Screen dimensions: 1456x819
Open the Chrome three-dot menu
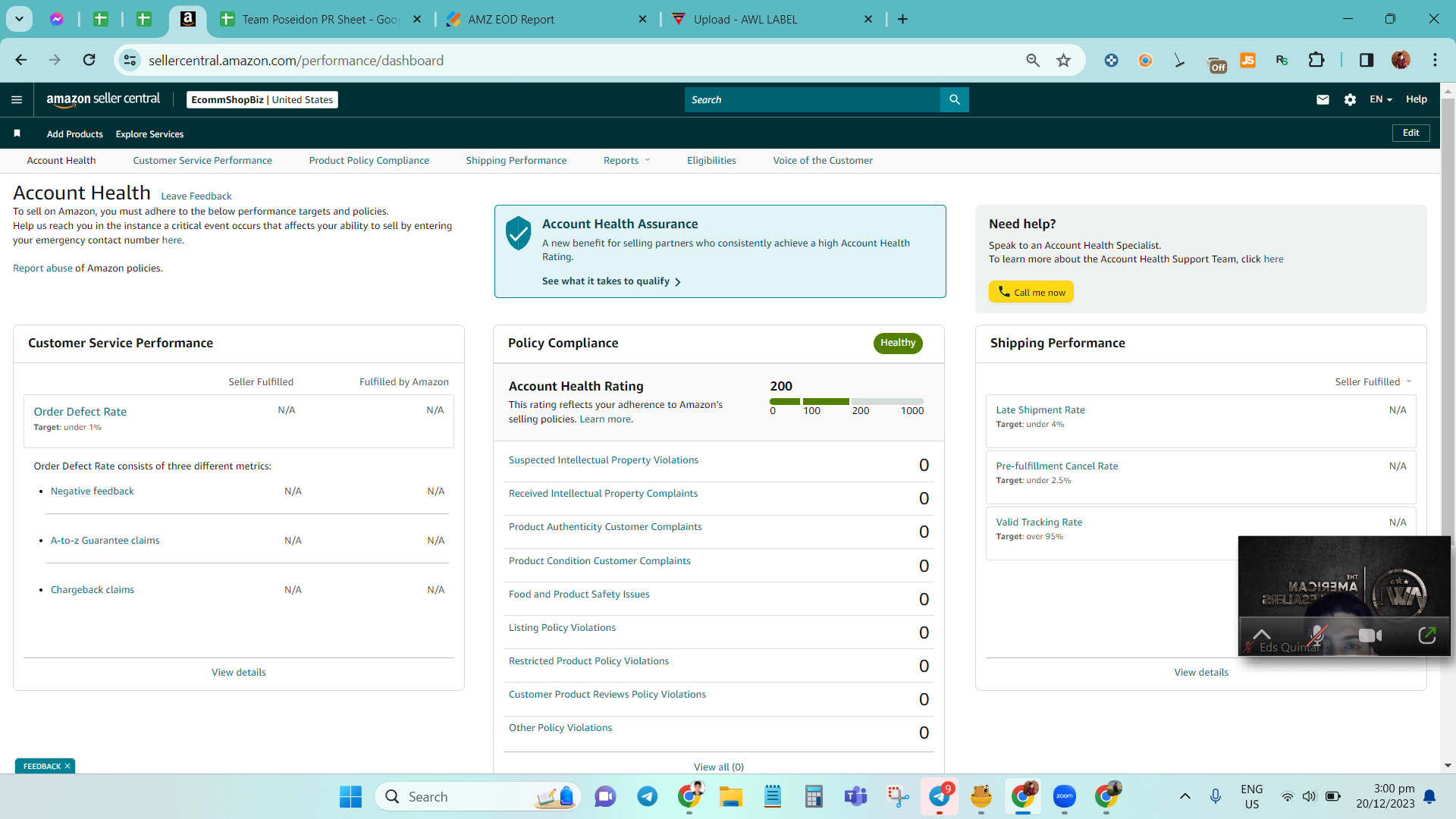click(1435, 60)
